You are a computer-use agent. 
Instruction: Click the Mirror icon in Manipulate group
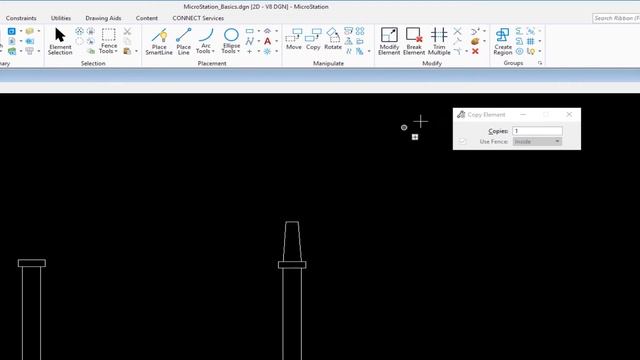coord(348,41)
